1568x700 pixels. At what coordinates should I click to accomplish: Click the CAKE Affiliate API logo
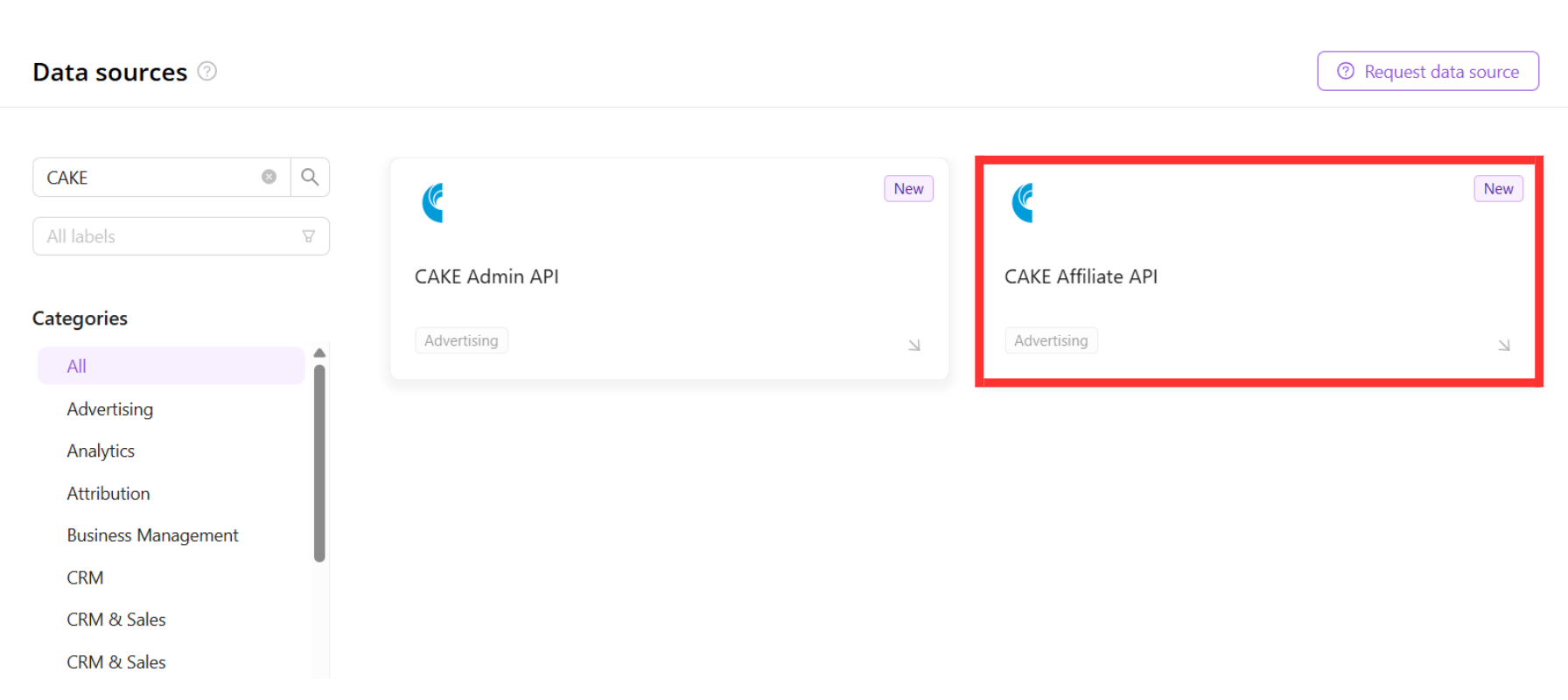pos(1023,203)
